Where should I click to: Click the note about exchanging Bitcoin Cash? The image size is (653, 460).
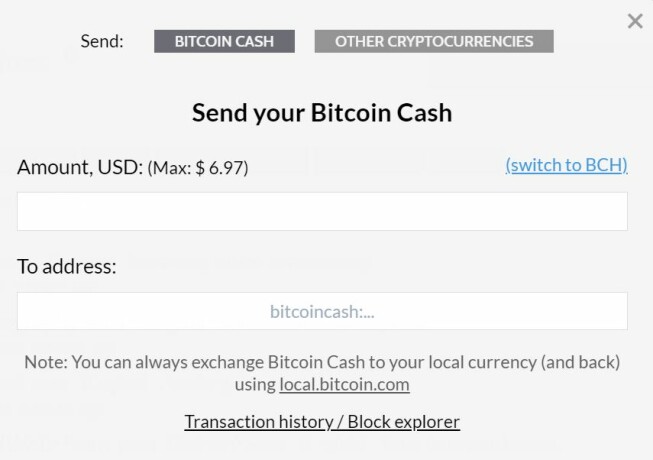(322, 361)
